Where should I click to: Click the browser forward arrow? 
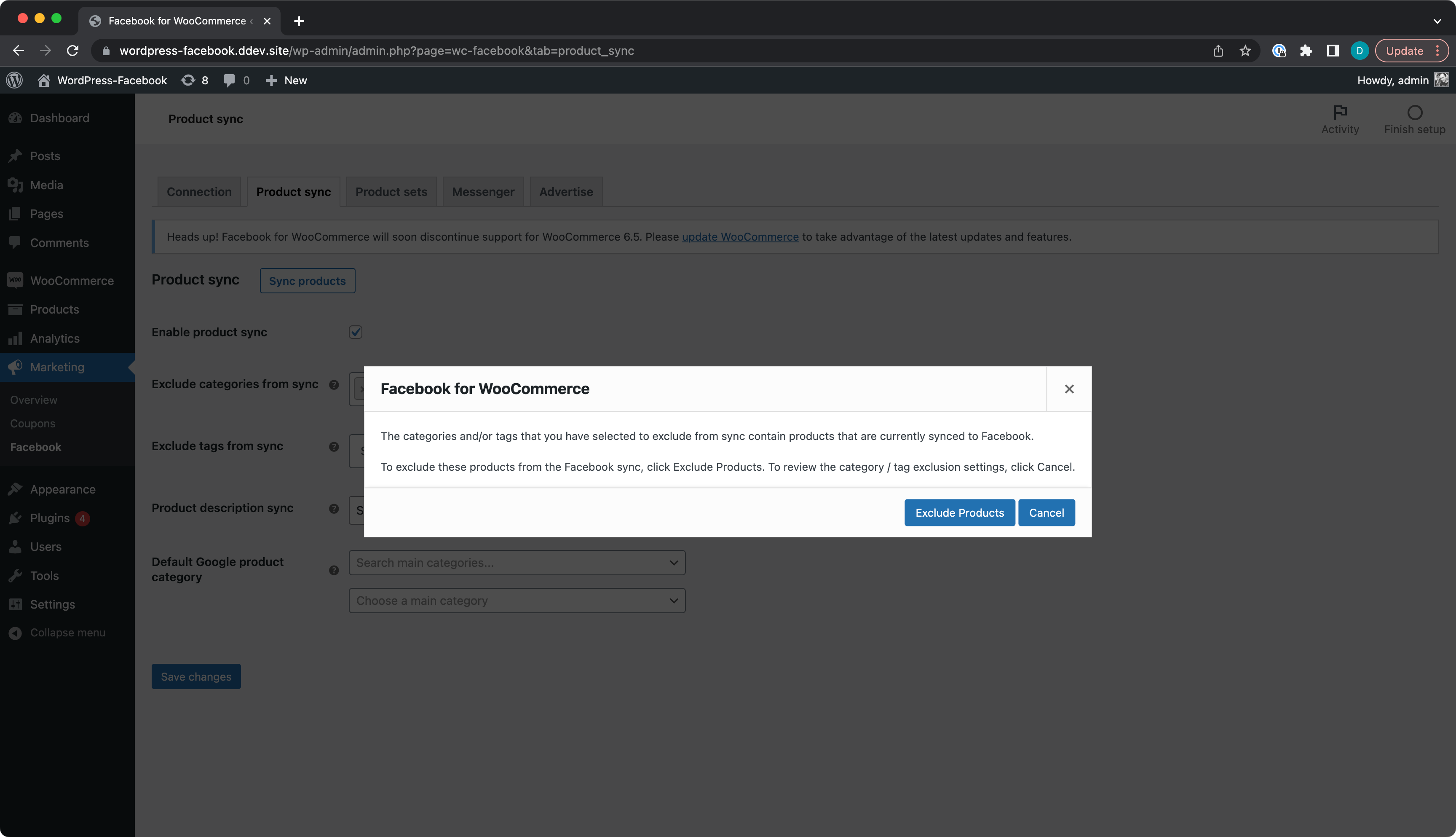[x=45, y=51]
